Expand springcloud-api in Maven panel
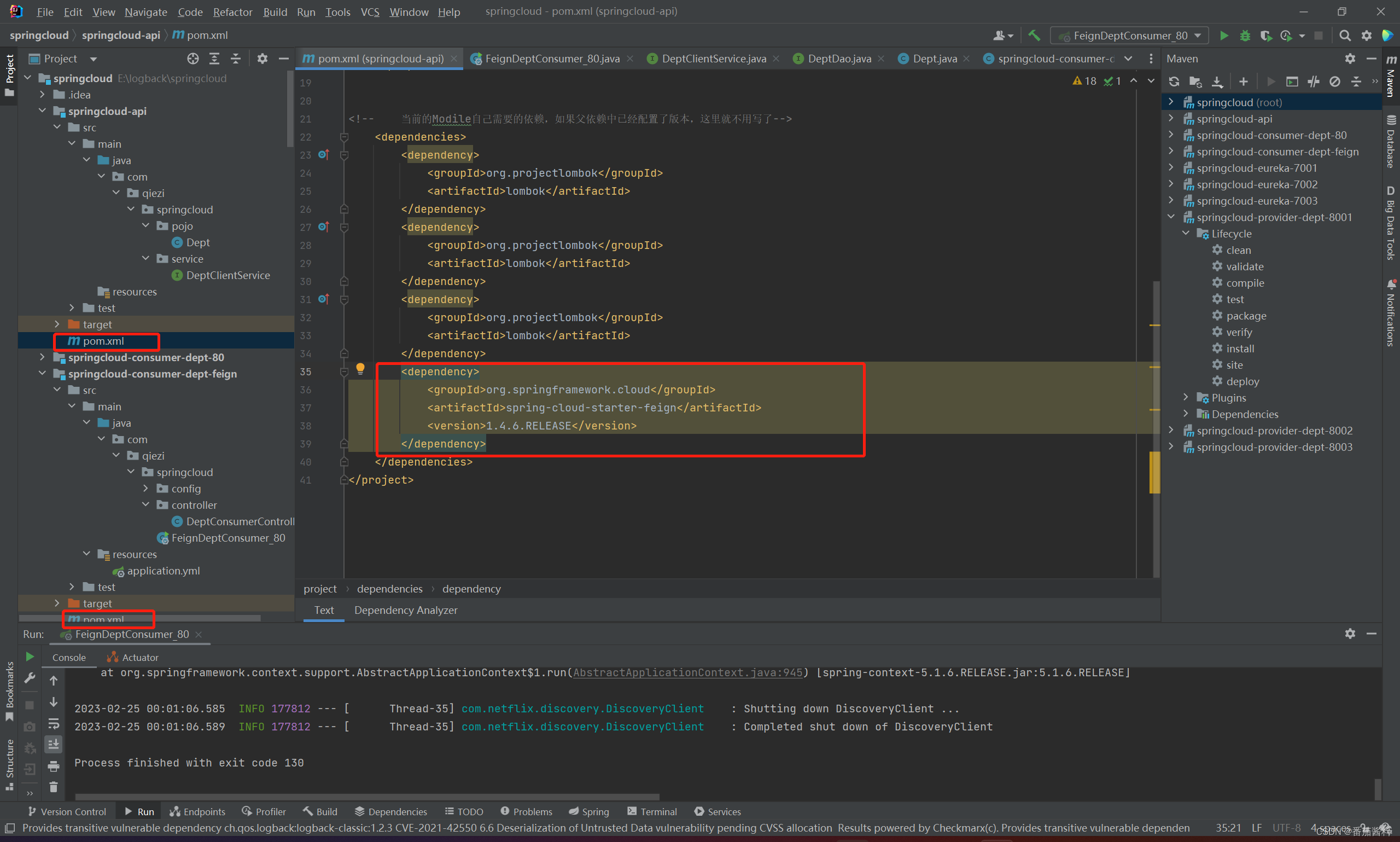Image resolution: width=1400 pixels, height=842 pixels. [1171, 119]
